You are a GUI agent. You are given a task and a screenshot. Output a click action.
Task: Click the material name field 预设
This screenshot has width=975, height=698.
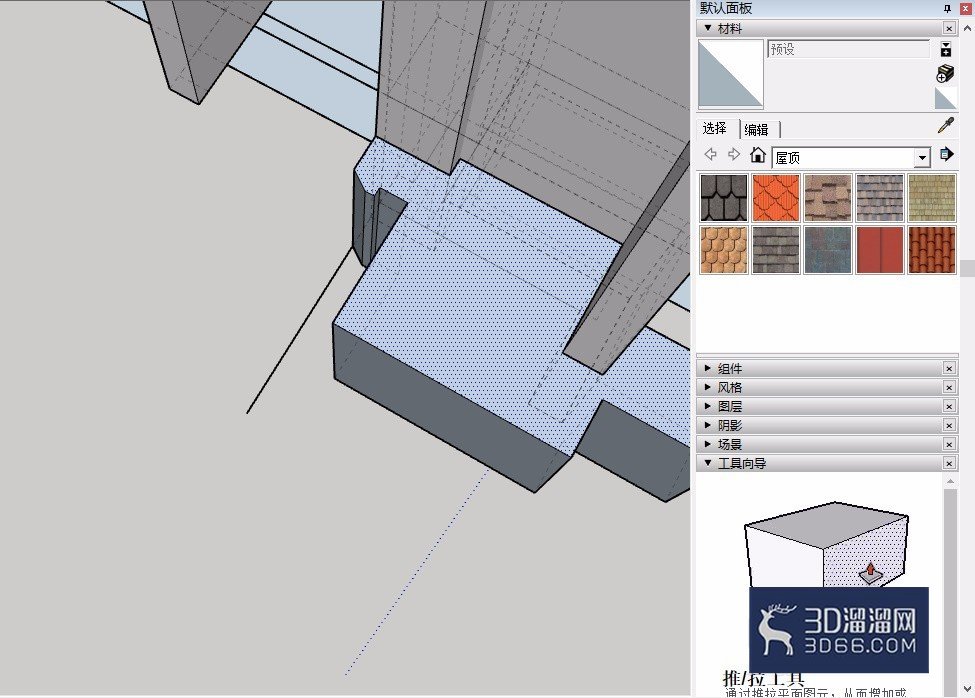tap(849, 49)
